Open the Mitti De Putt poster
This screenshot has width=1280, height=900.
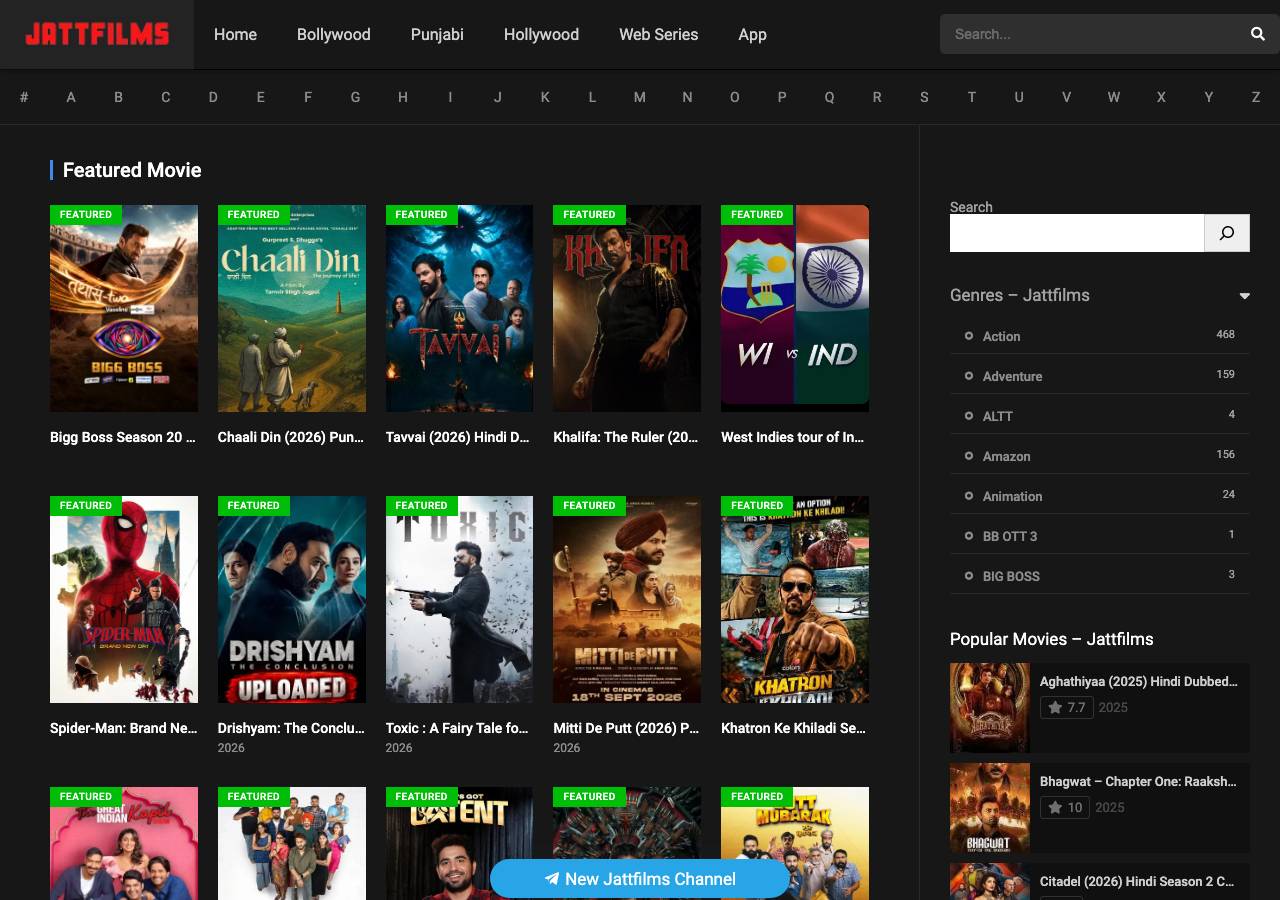[627, 599]
